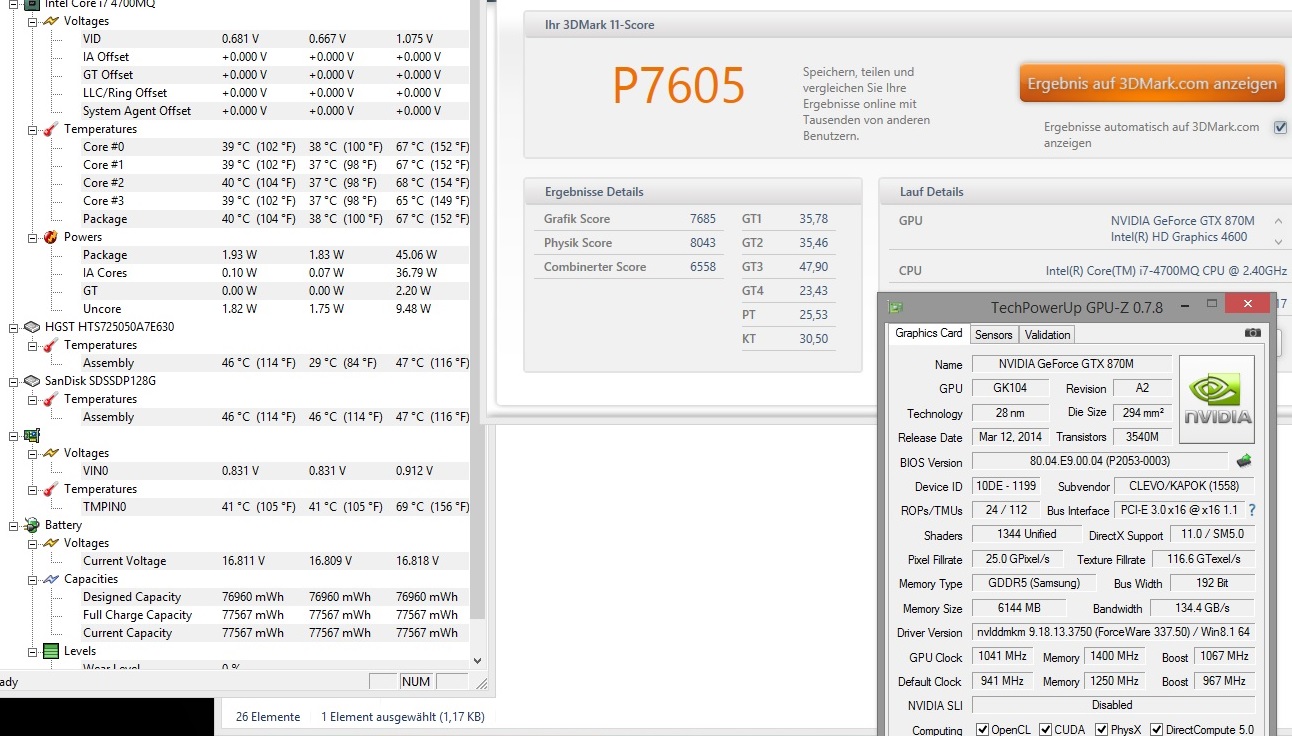1292x736 pixels.
Task: Click the HWMonitor scrollbar down arrow
Action: (477, 660)
